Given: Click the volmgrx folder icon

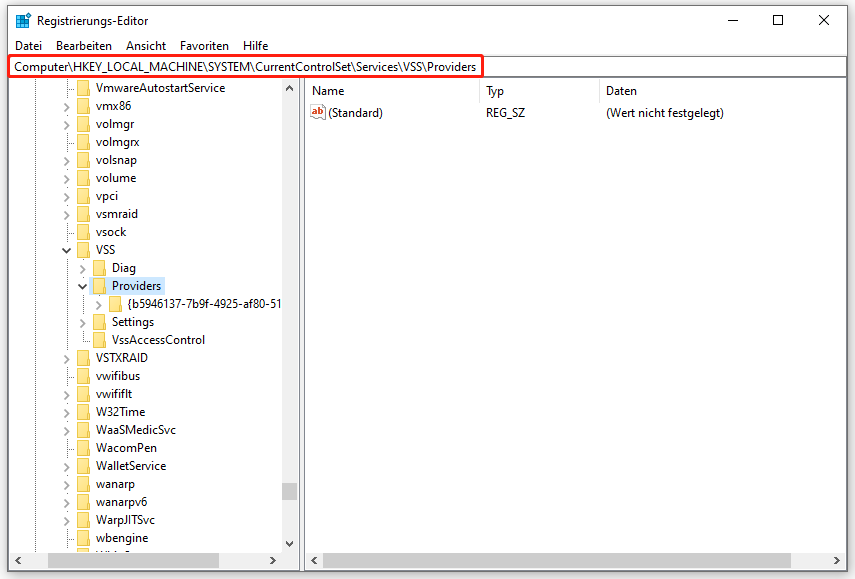Looking at the screenshot, I should 83,142.
